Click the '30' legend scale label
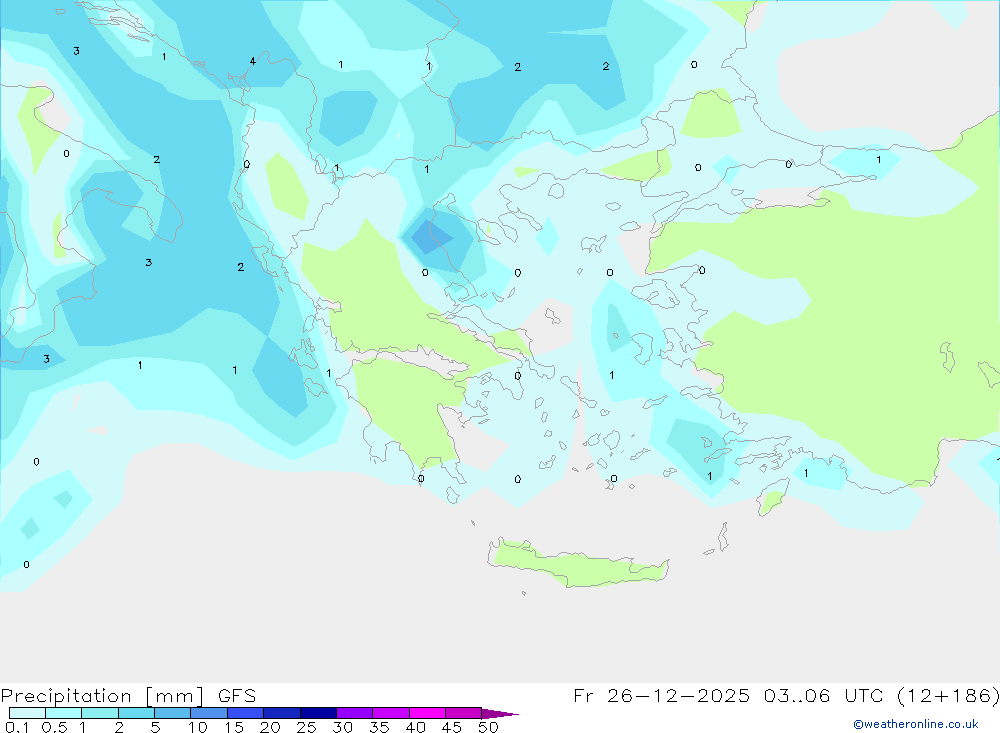1000x733 pixels. click(x=343, y=727)
